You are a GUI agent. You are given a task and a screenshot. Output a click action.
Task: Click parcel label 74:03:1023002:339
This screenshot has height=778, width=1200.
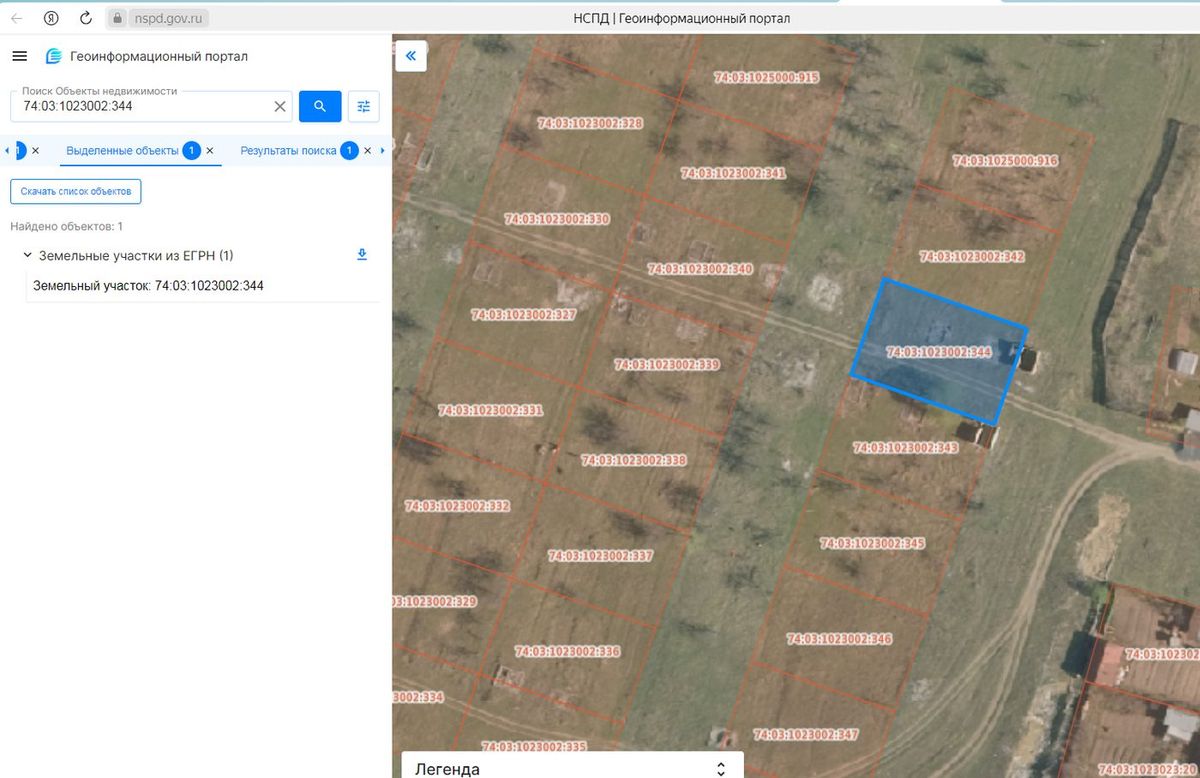click(x=666, y=365)
